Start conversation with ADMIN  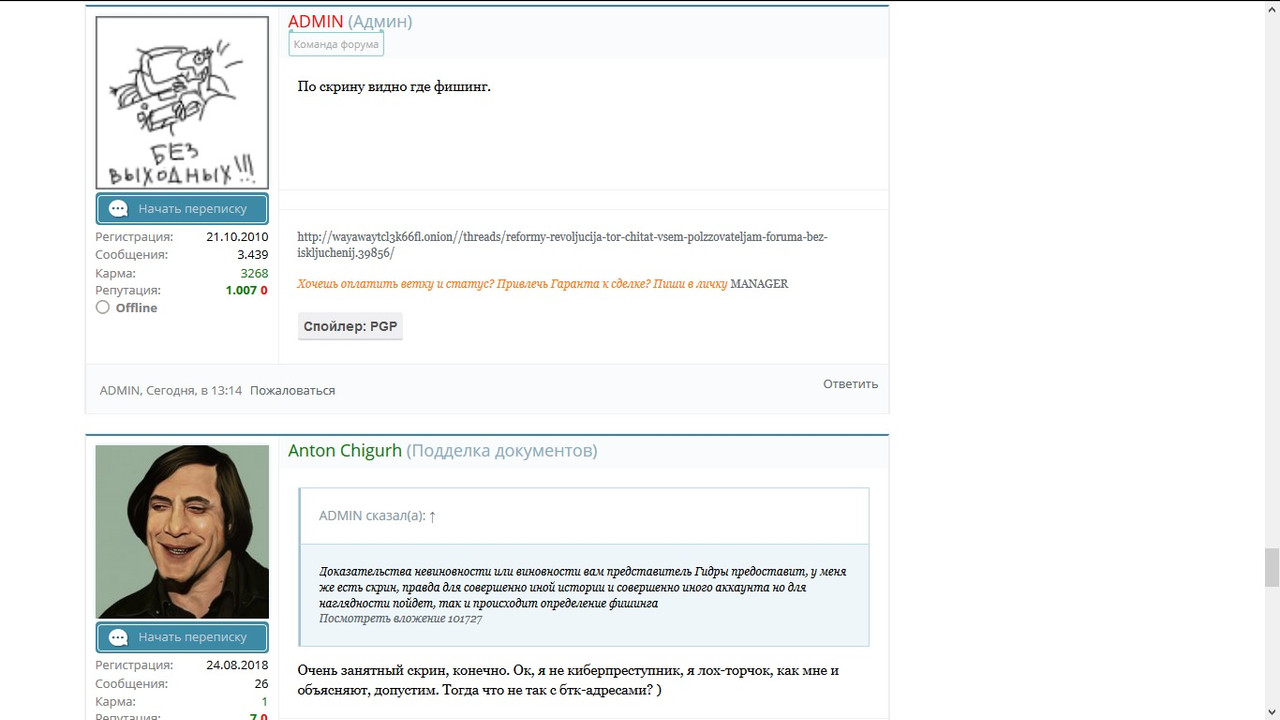tap(182, 209)
